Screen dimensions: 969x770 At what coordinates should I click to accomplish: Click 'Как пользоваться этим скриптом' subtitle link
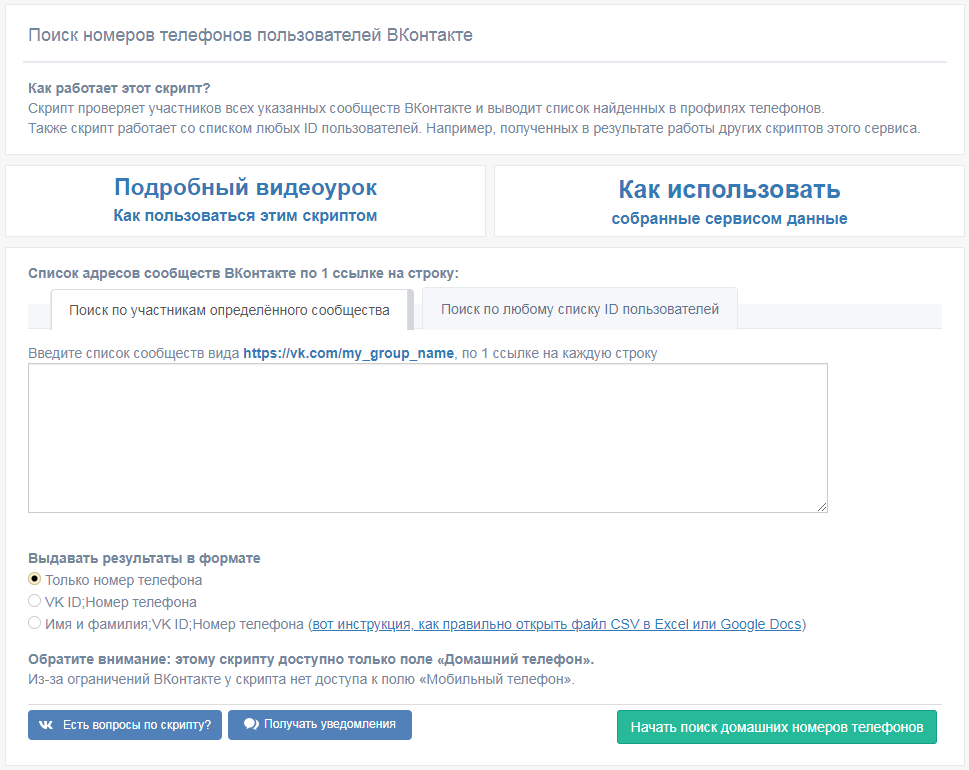pos(245,216)
